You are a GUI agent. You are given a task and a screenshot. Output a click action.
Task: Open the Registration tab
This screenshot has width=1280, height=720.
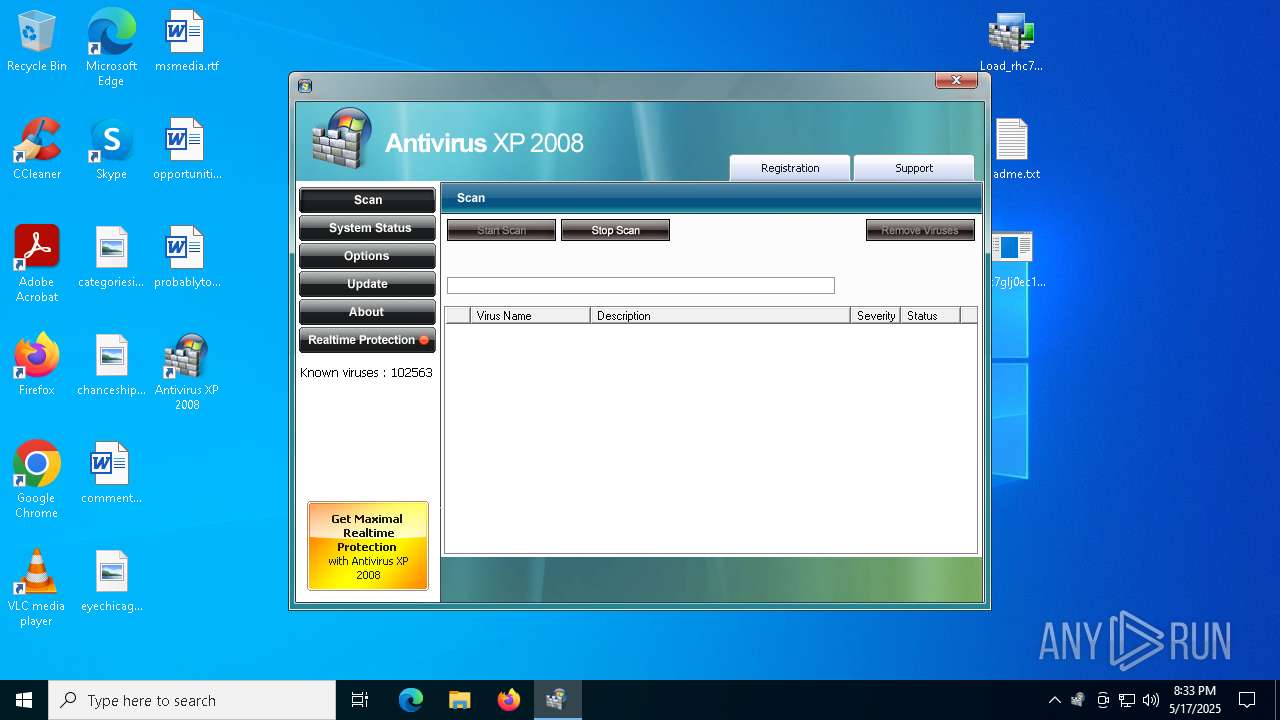[x=790, y=168]
